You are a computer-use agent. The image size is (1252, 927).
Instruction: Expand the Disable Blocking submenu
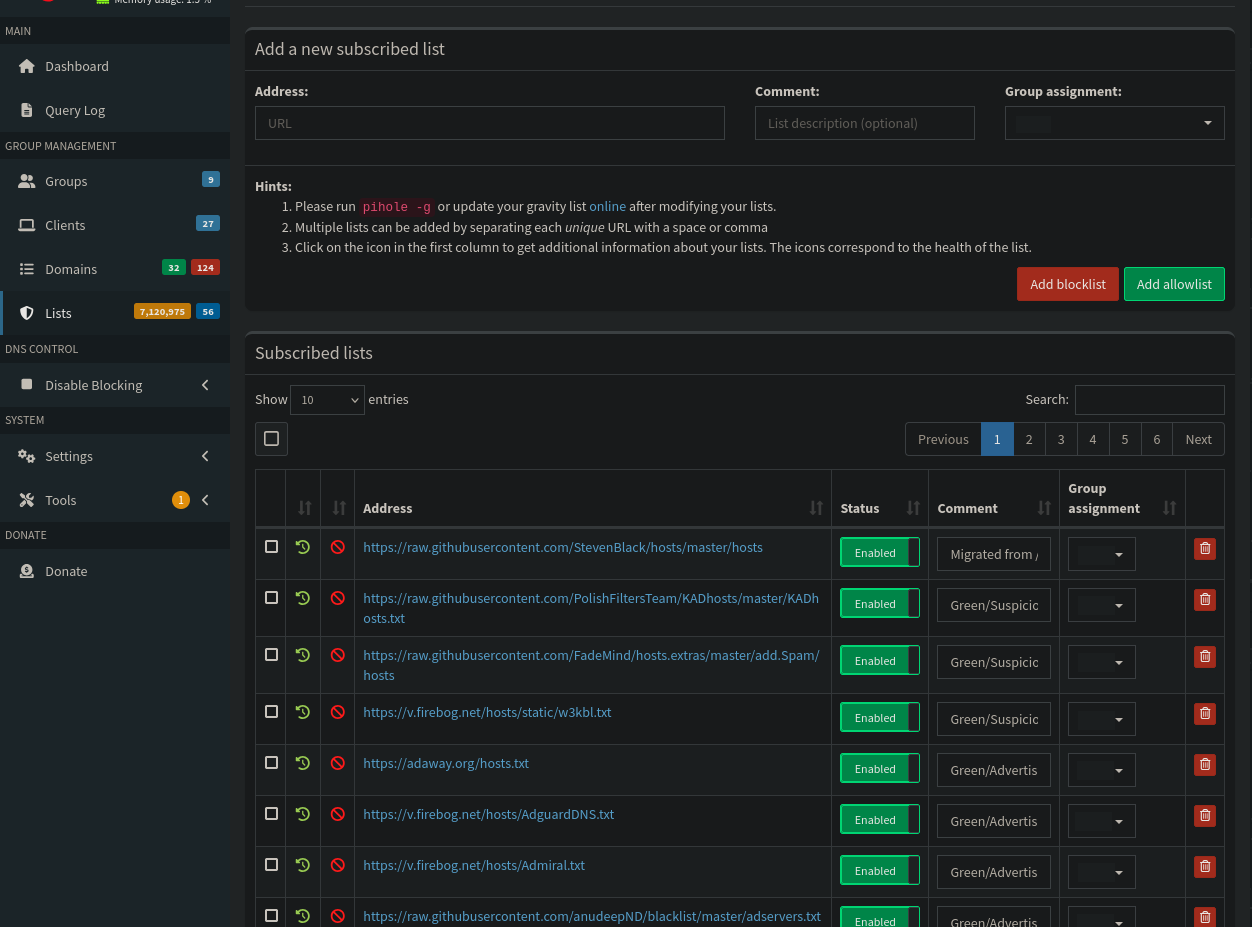click(x=115, y=385)
